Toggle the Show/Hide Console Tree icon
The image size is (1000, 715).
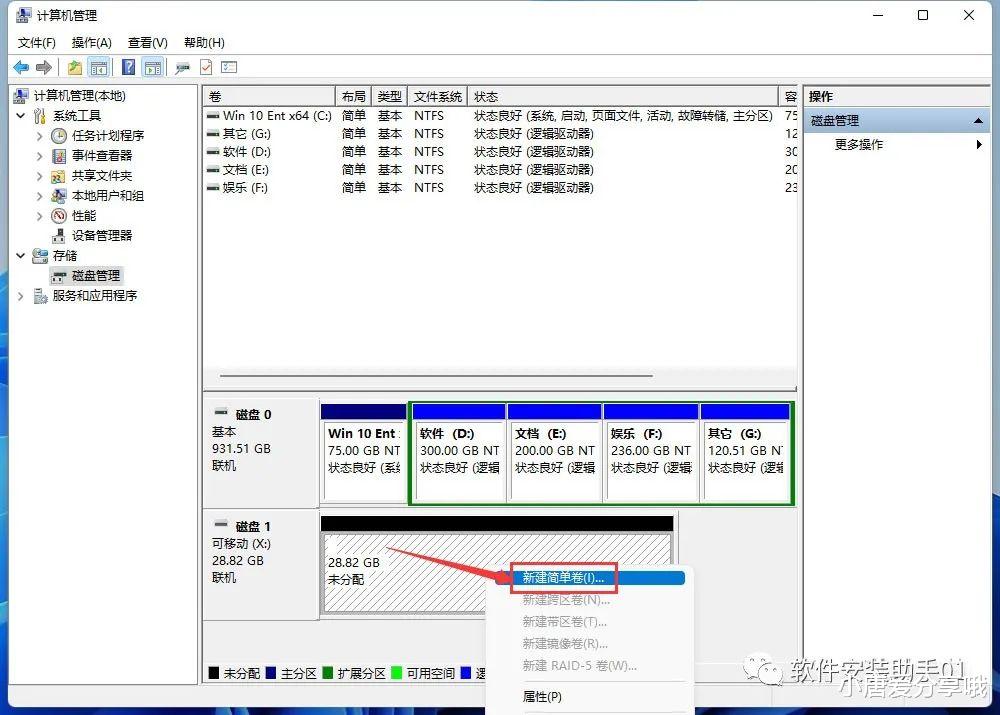click(x=98, y=67)
